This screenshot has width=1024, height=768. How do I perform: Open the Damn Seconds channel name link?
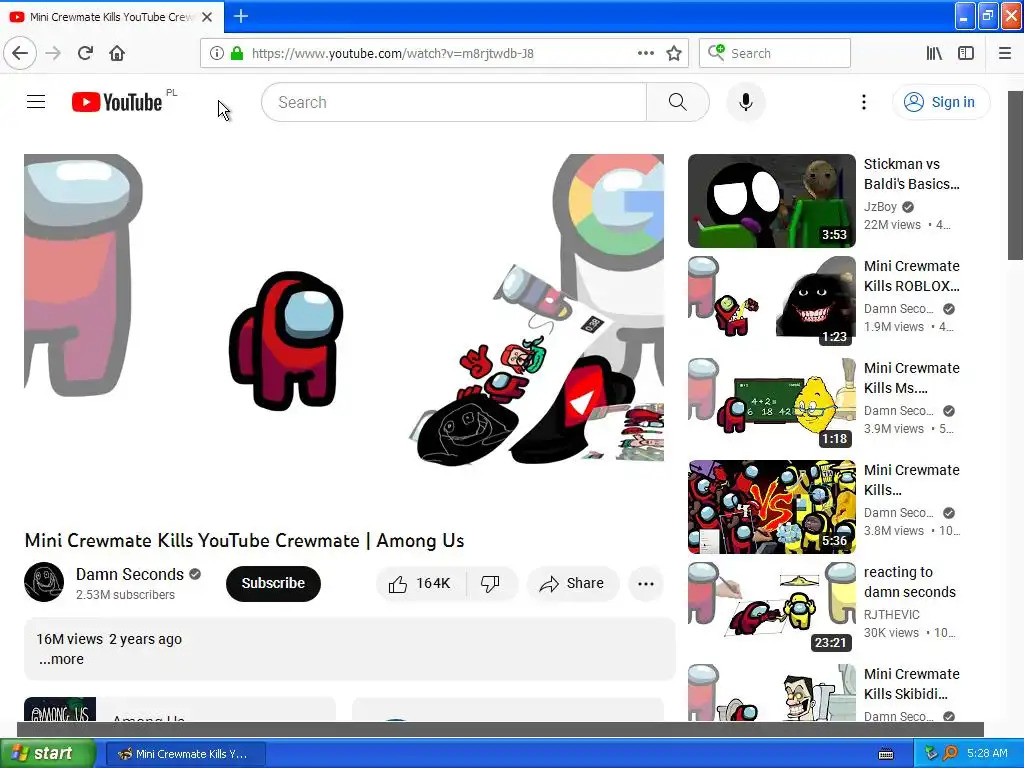tap(129, 574)
